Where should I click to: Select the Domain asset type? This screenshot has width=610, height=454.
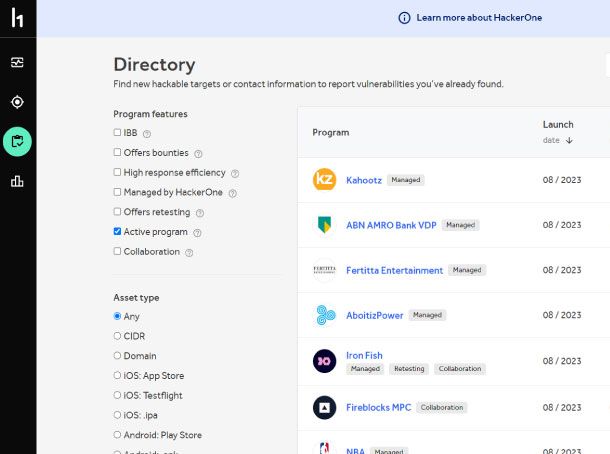(x=117, y=356)
